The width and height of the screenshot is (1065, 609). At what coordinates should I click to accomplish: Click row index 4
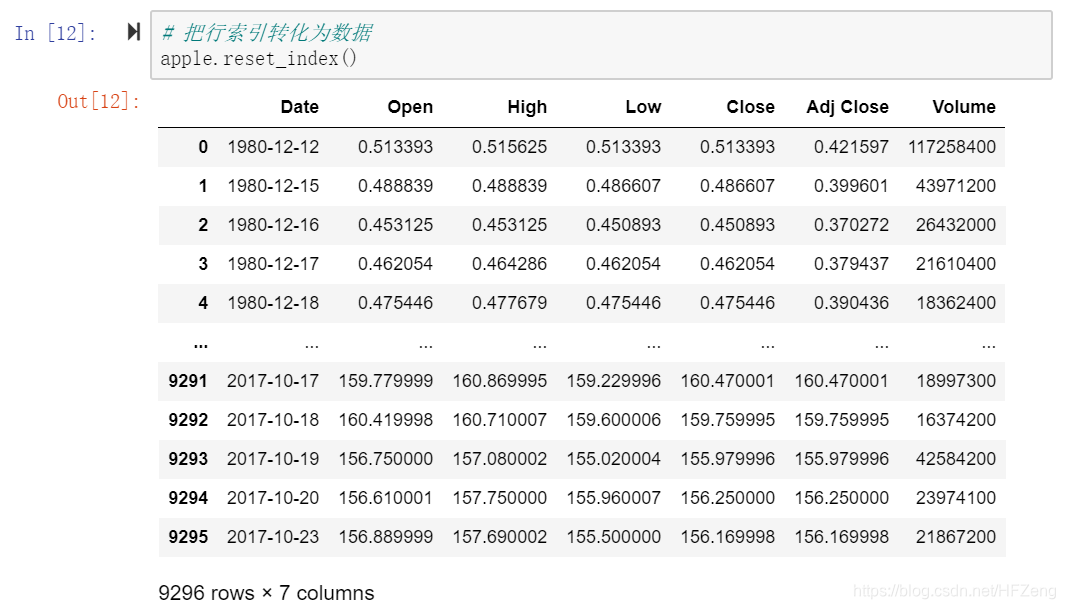(x=203, y=303)
